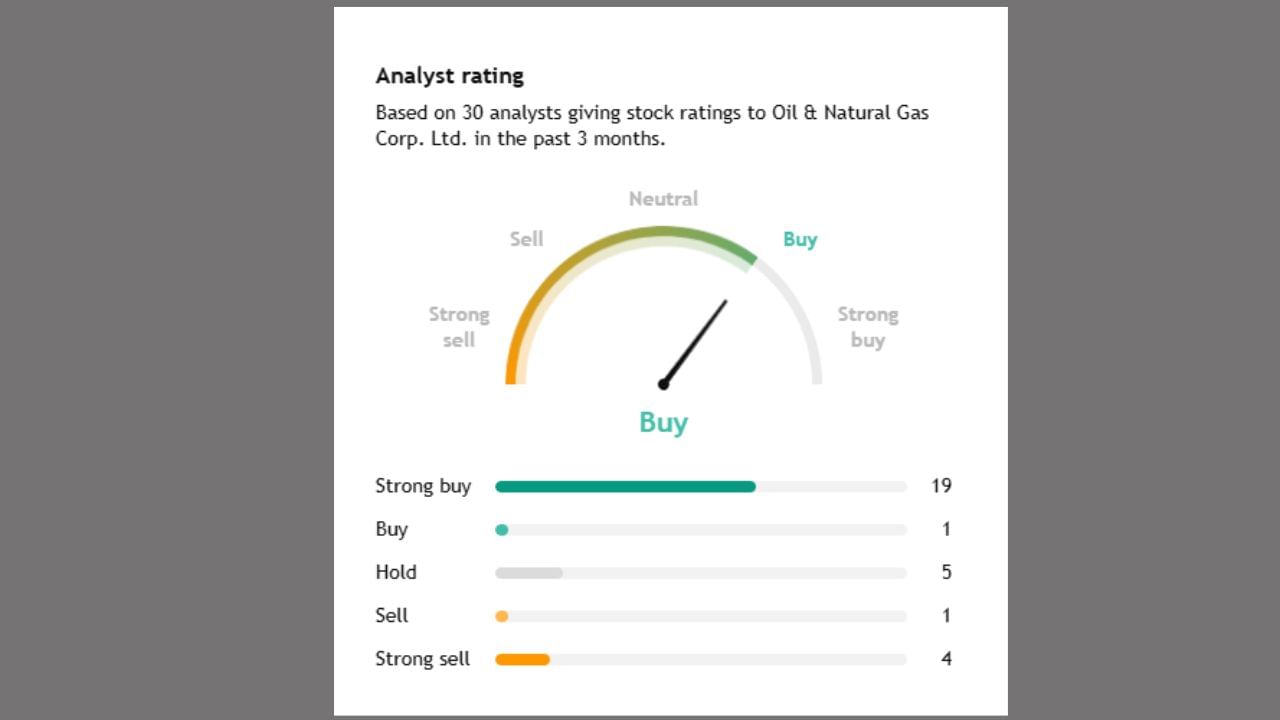Click the green Strong buy progress bar
Screen dimensions: 1280x720
[625, 487]
